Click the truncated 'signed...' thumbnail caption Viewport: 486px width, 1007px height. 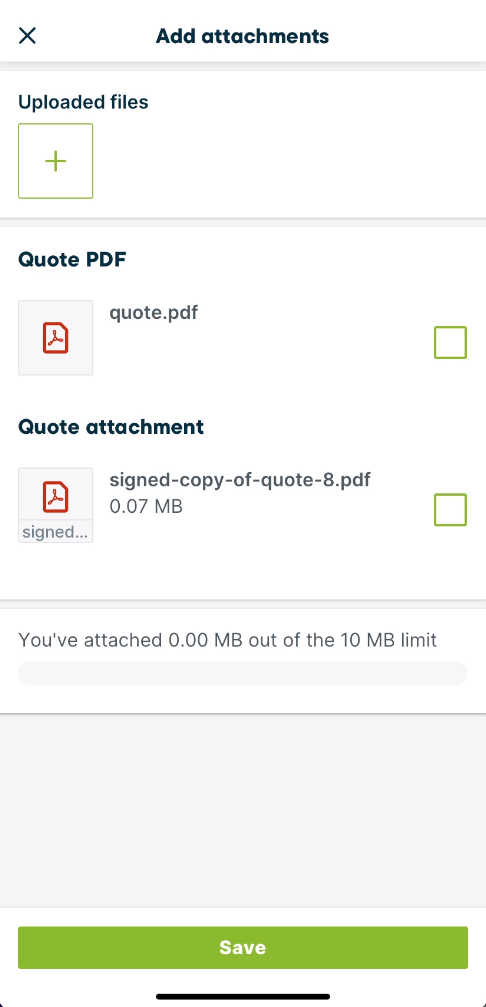pyautogui.click(x=55, y=532)
